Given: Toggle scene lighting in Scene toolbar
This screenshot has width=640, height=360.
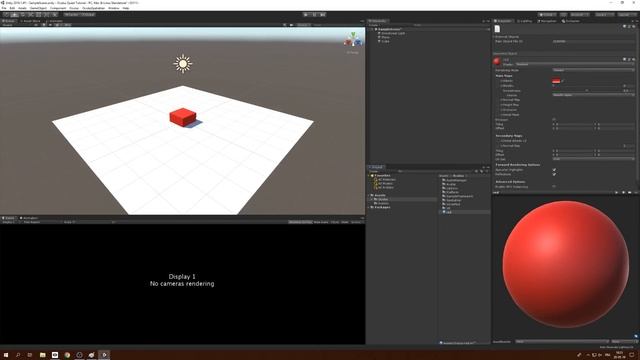Looking at the screenshot, I should click(44, 25).
